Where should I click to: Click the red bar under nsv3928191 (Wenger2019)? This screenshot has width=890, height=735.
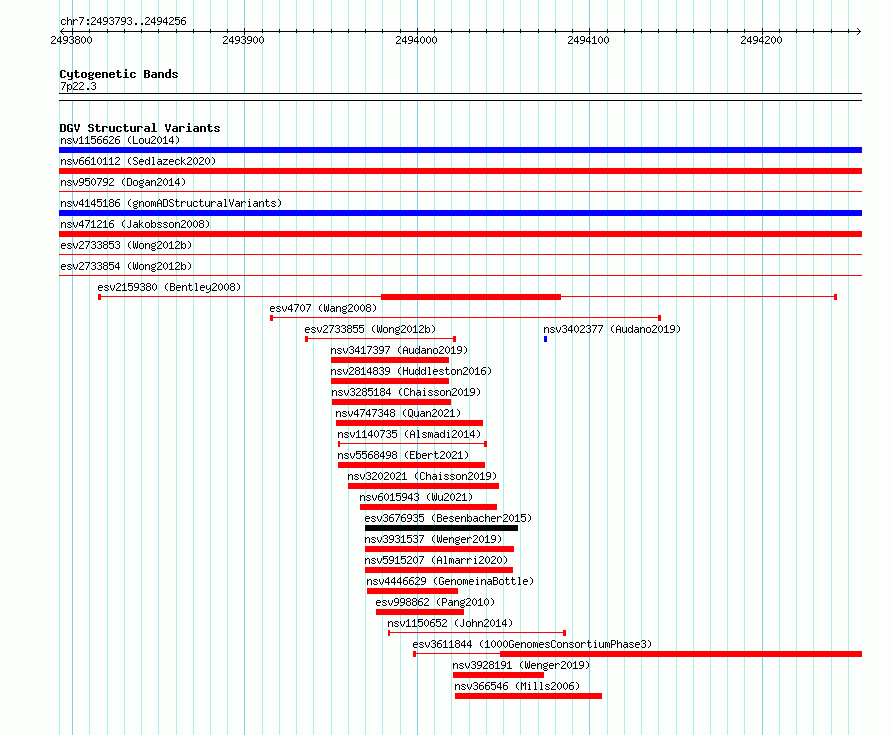(x=498, y=675)
